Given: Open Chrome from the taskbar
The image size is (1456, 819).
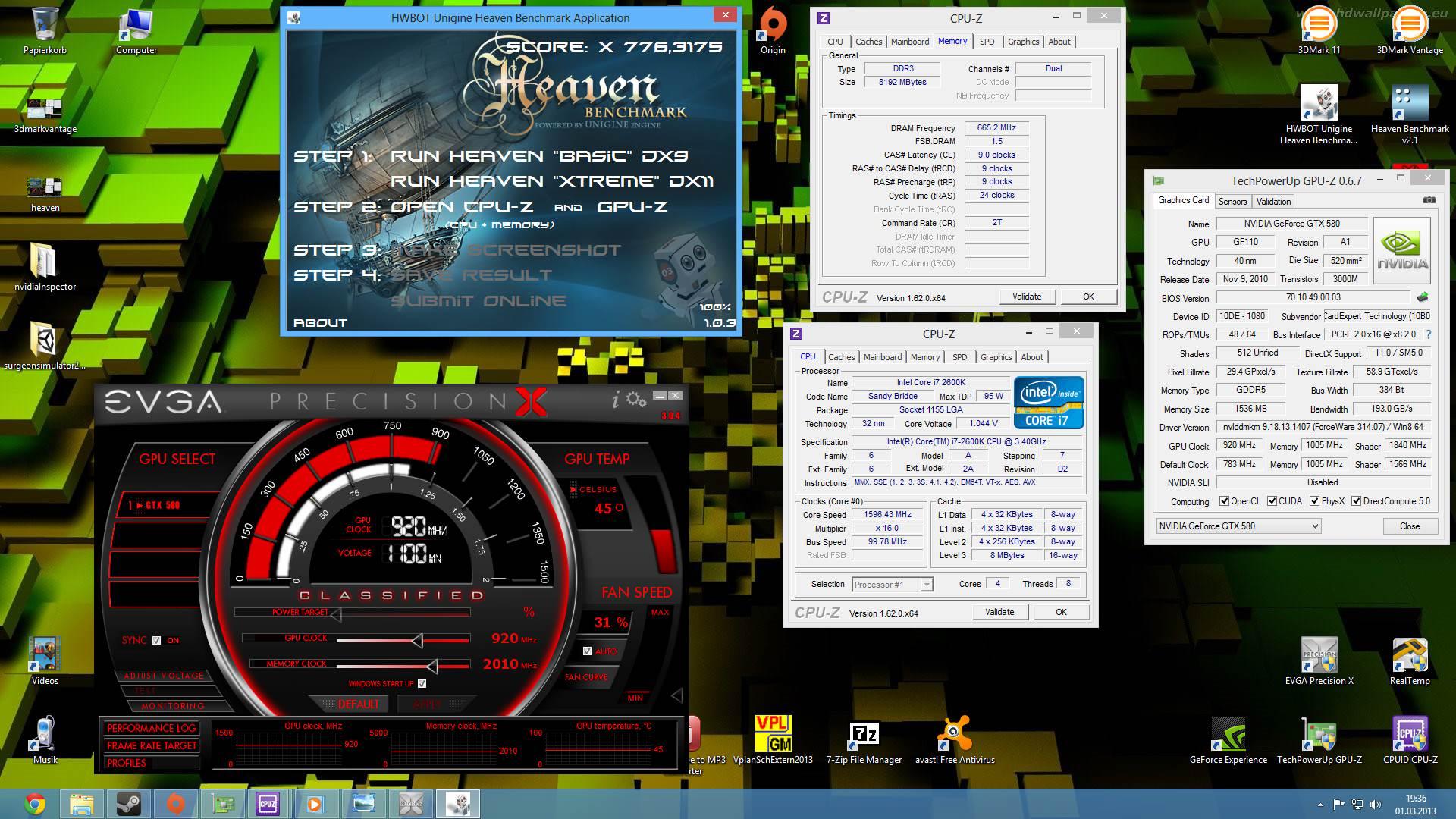Looking at the screenshot, I should point(34,804).
